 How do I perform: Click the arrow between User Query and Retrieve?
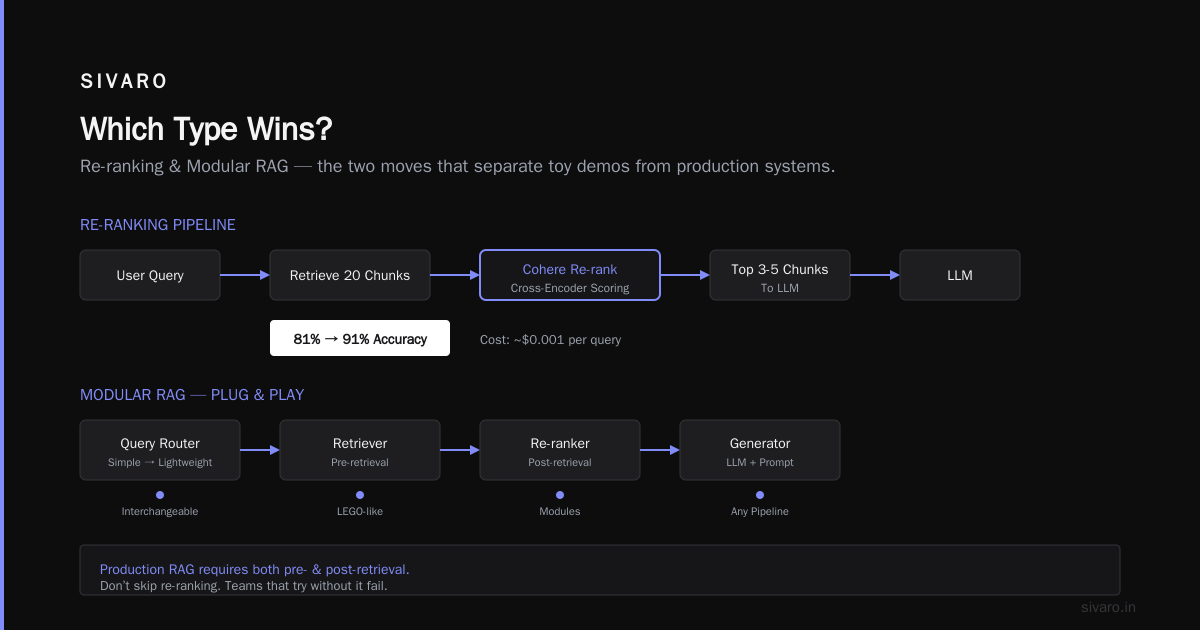point(245,275)
